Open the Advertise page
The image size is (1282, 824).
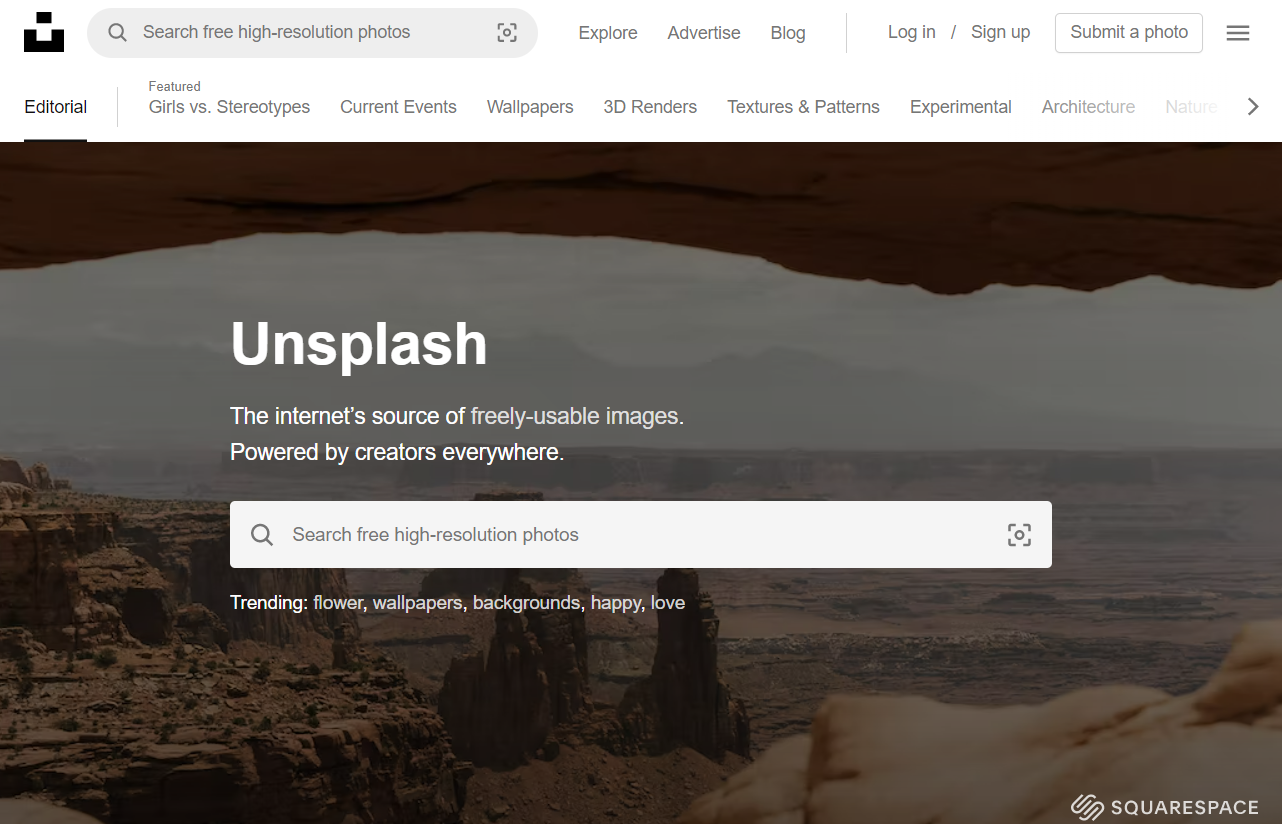pyautogui.click(x=704, y=33)
